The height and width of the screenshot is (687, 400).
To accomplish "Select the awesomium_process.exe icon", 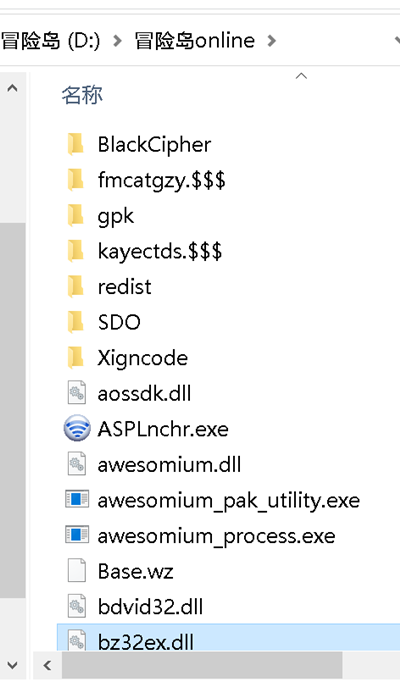I will pyautogui.click(x=77, y=535).
